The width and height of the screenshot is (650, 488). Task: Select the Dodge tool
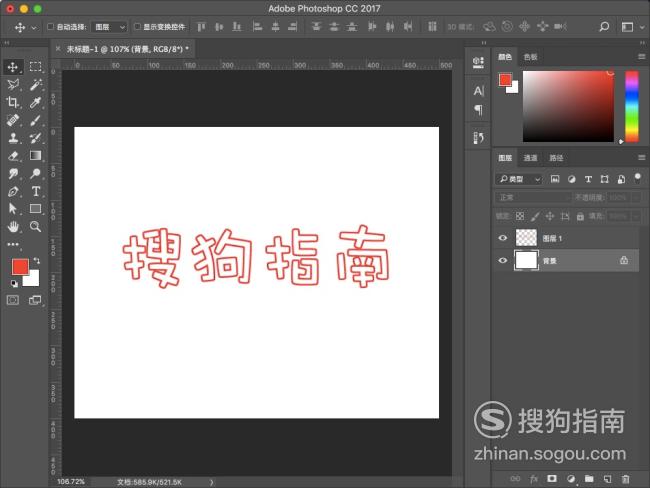pos(35,173)
